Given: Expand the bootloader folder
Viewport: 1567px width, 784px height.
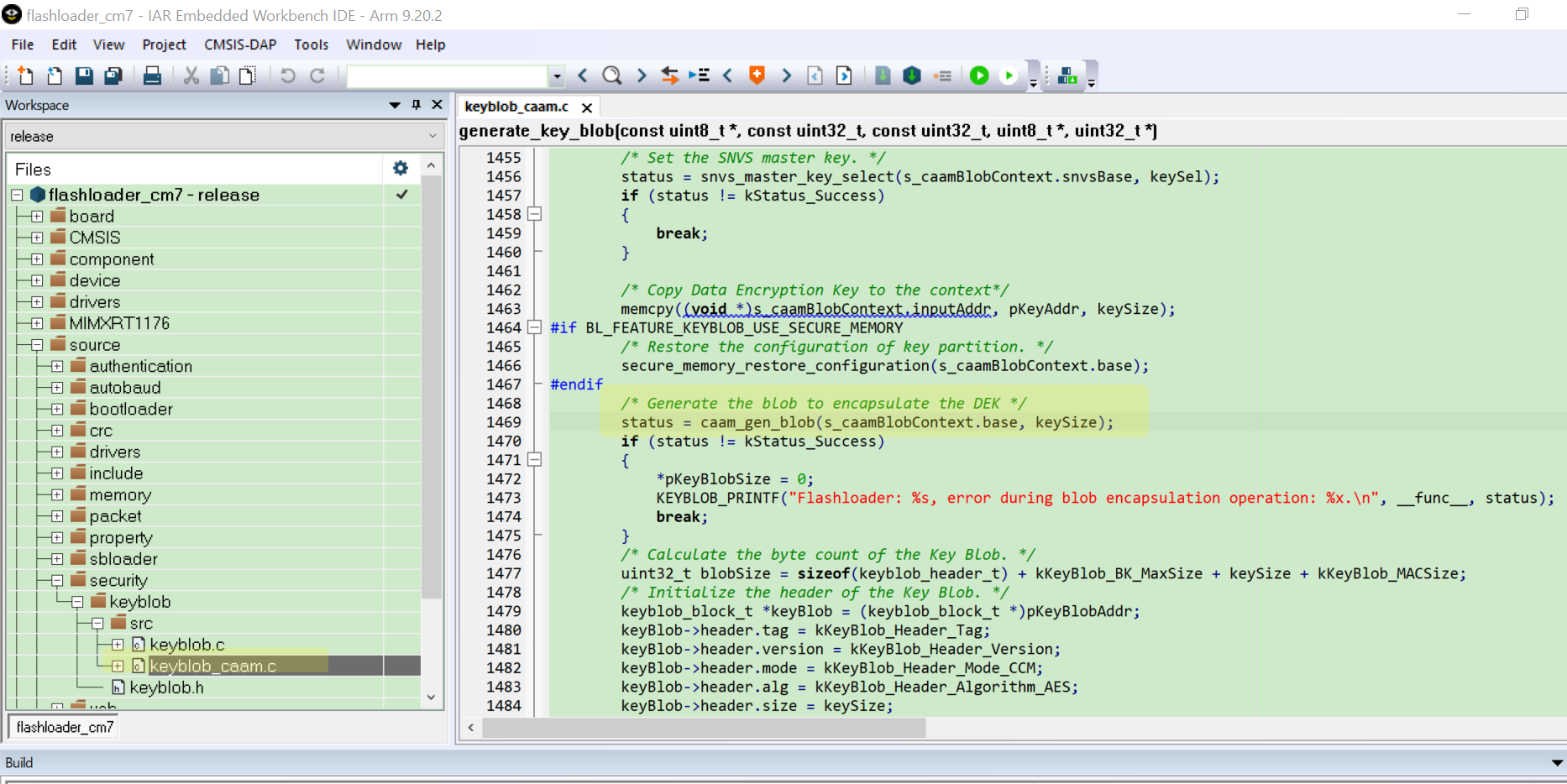Looking at the screenshot, I should [57, 410].
